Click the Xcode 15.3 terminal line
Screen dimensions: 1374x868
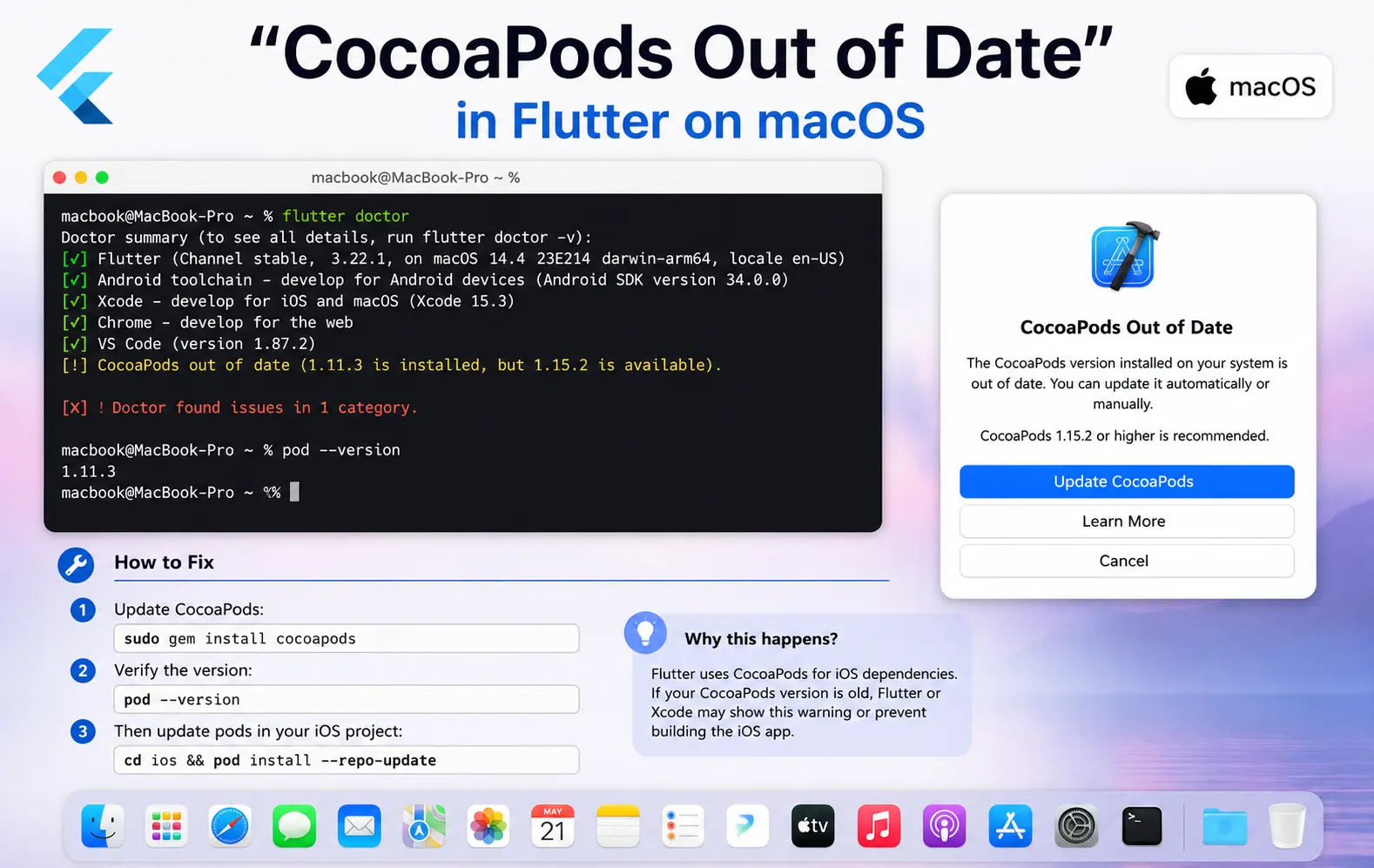coord(288,301)
